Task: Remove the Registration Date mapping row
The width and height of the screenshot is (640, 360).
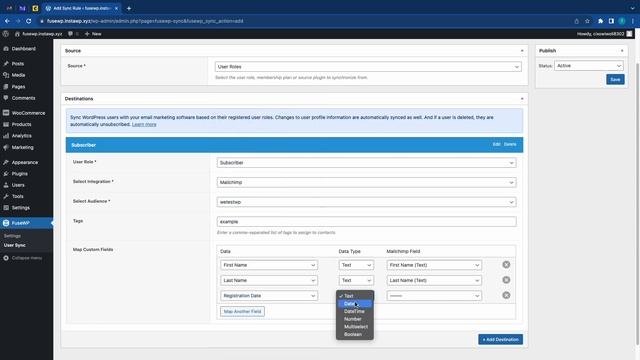Action: point(506,295)
